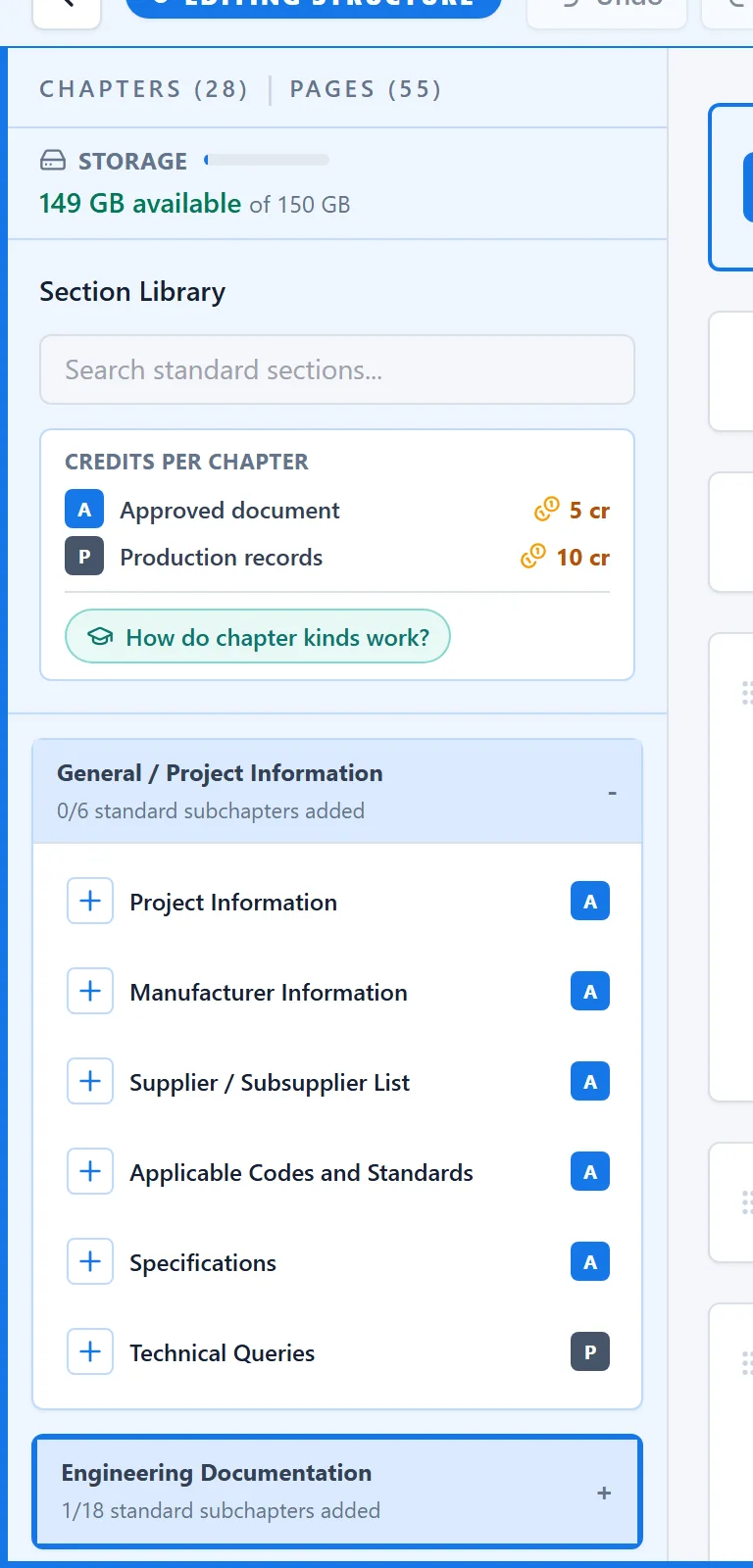Click the Section Library heading
Viewport: 753px width, 1568px height.
point(132,292)
